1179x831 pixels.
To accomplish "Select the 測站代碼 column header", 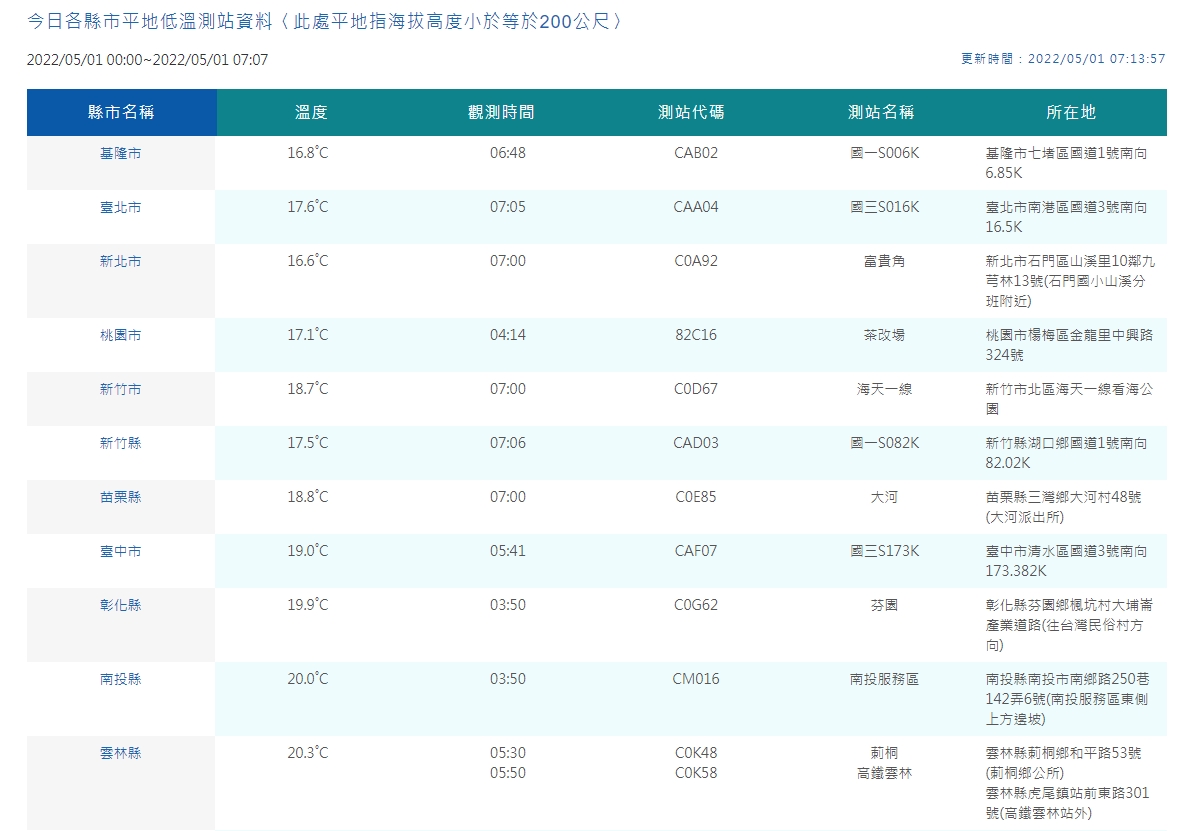I will coord(691,112).
